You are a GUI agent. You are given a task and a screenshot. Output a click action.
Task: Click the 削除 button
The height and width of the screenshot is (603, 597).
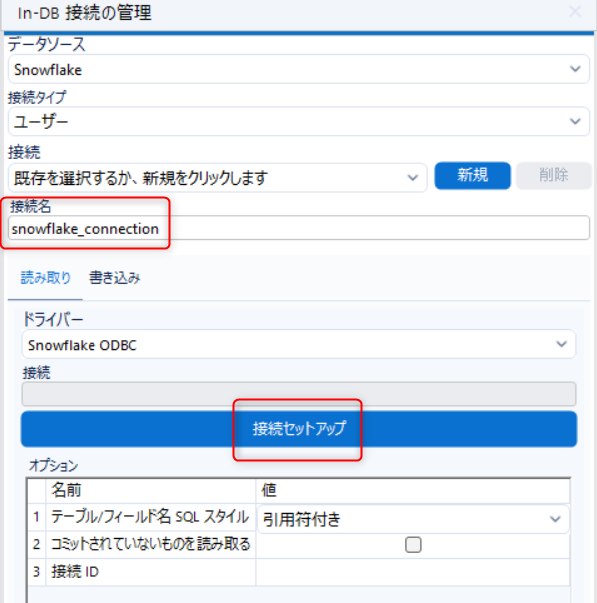pos(553,175)
